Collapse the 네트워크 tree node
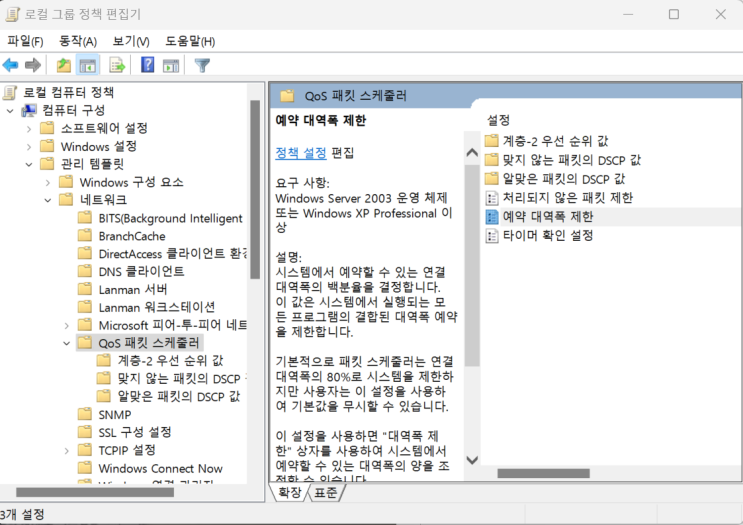Viewport: 743px width, 525px height. coord(48,200)
